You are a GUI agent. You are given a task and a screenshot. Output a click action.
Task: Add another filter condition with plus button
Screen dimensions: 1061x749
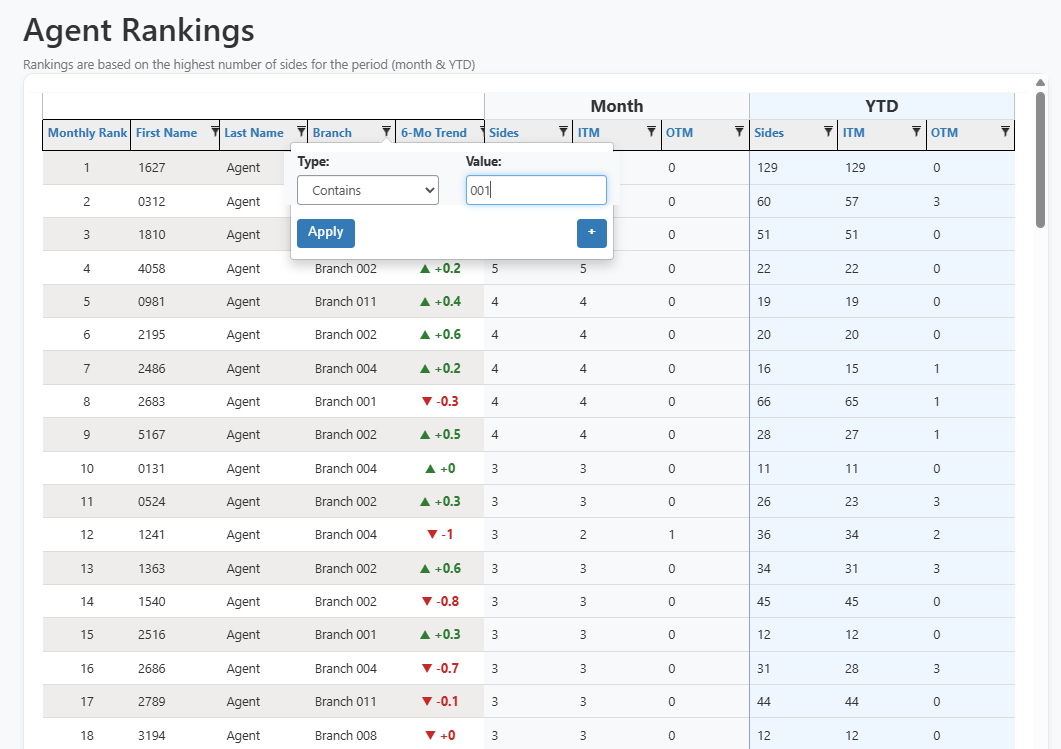click(591, 233)
